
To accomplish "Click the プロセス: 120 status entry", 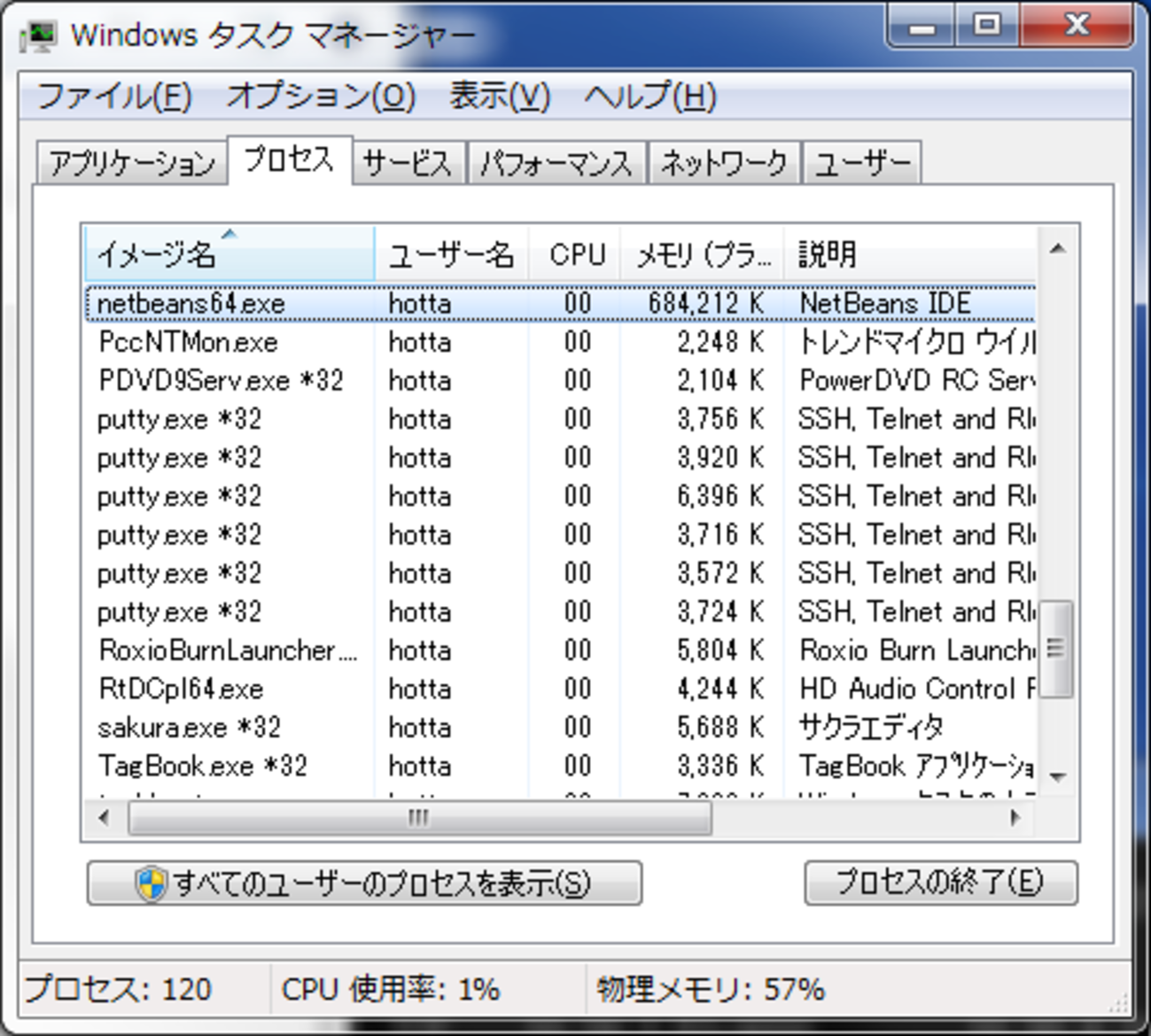I will click(119, 989).
